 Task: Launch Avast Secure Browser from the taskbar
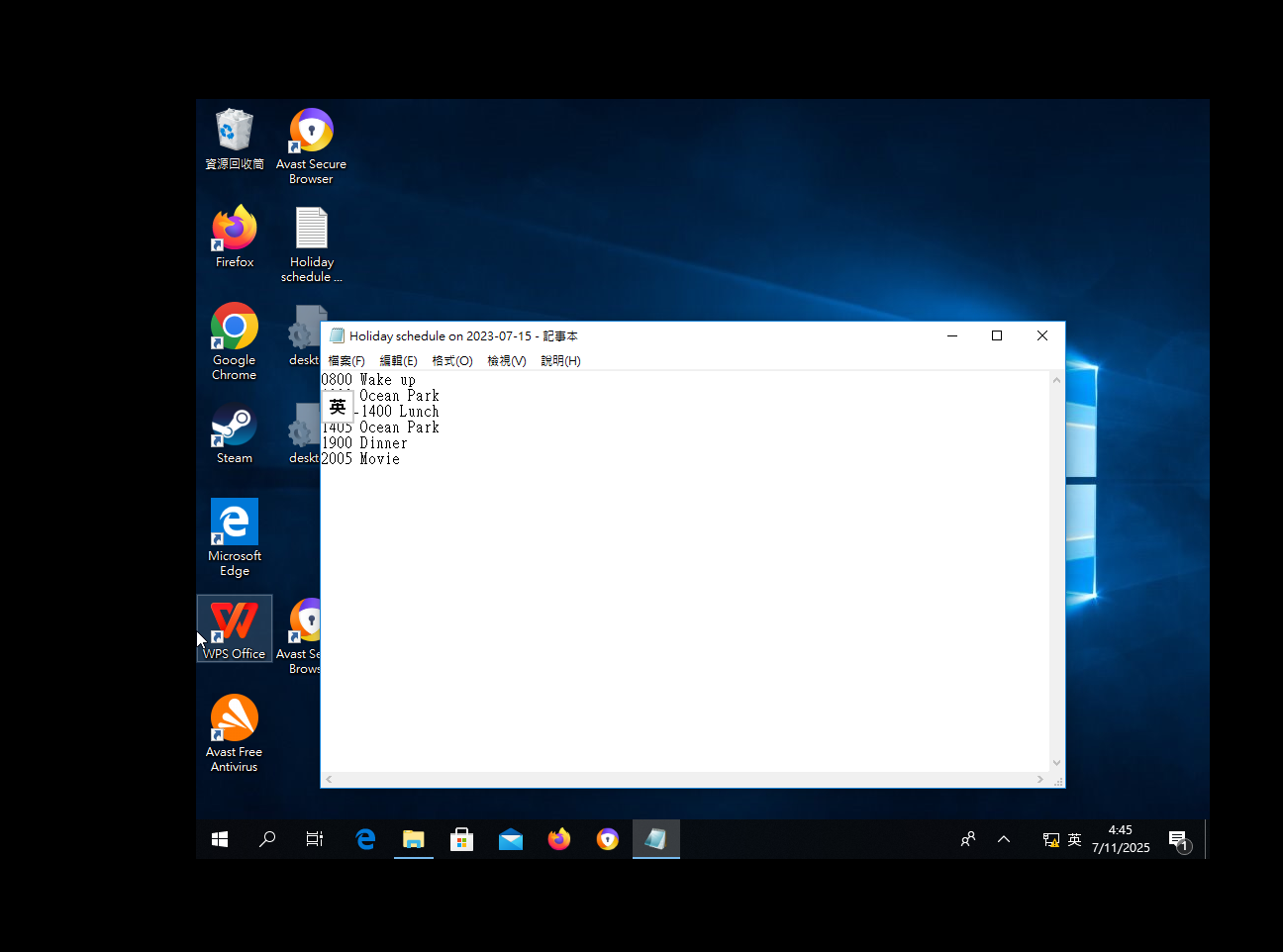608,839
